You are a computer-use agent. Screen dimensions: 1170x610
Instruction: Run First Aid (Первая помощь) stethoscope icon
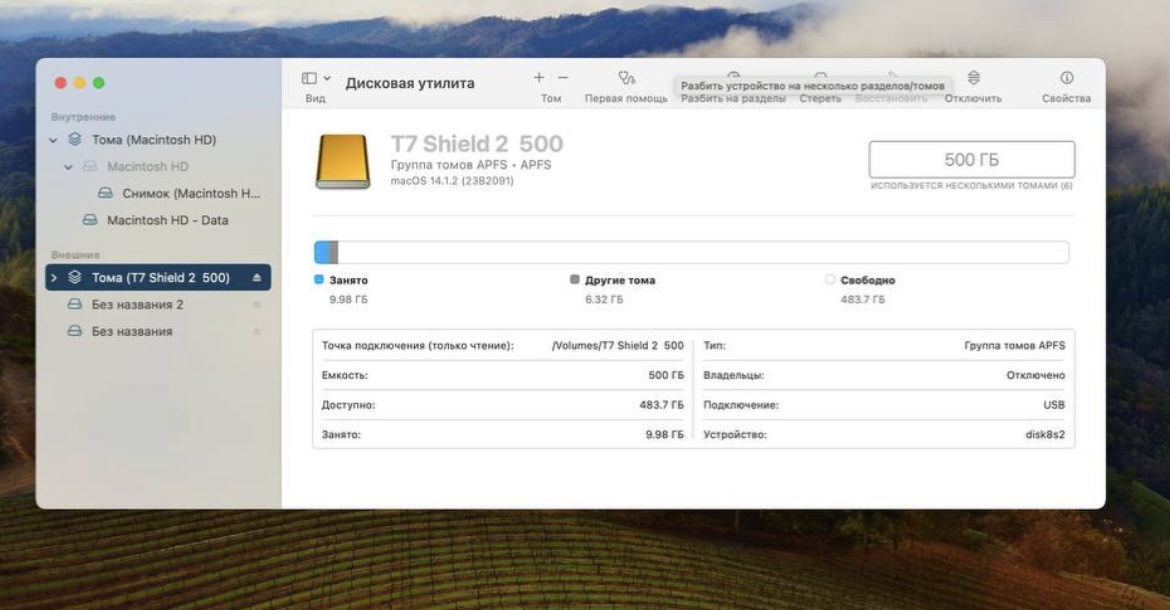pos(626,78)
